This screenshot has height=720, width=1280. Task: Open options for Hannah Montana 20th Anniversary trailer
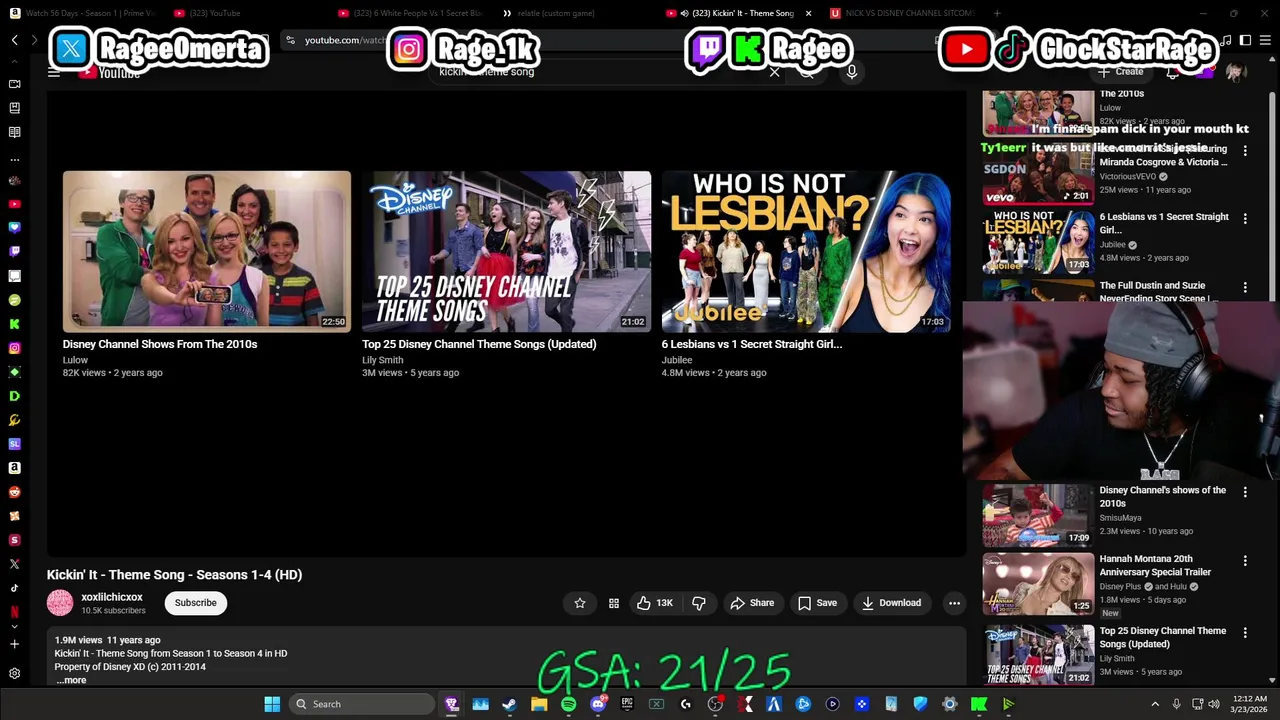(x=1245, y=561)
